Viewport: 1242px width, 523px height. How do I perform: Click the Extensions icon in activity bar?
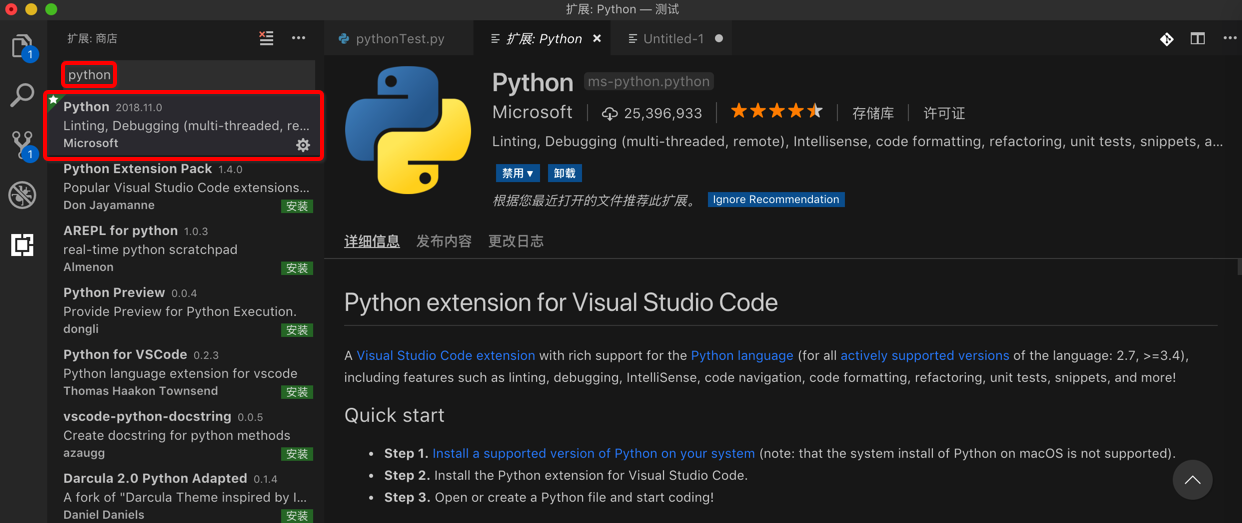(22, 244)
